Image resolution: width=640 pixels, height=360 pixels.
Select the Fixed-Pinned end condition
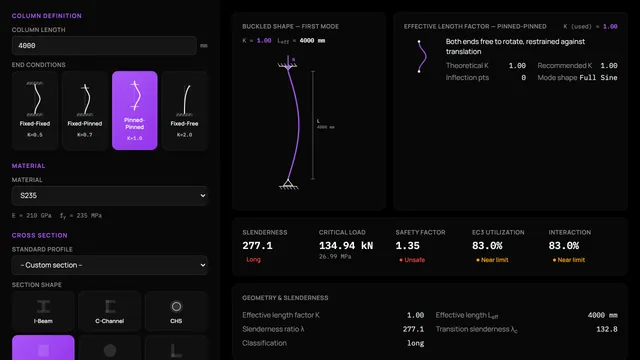click(85, 111)
